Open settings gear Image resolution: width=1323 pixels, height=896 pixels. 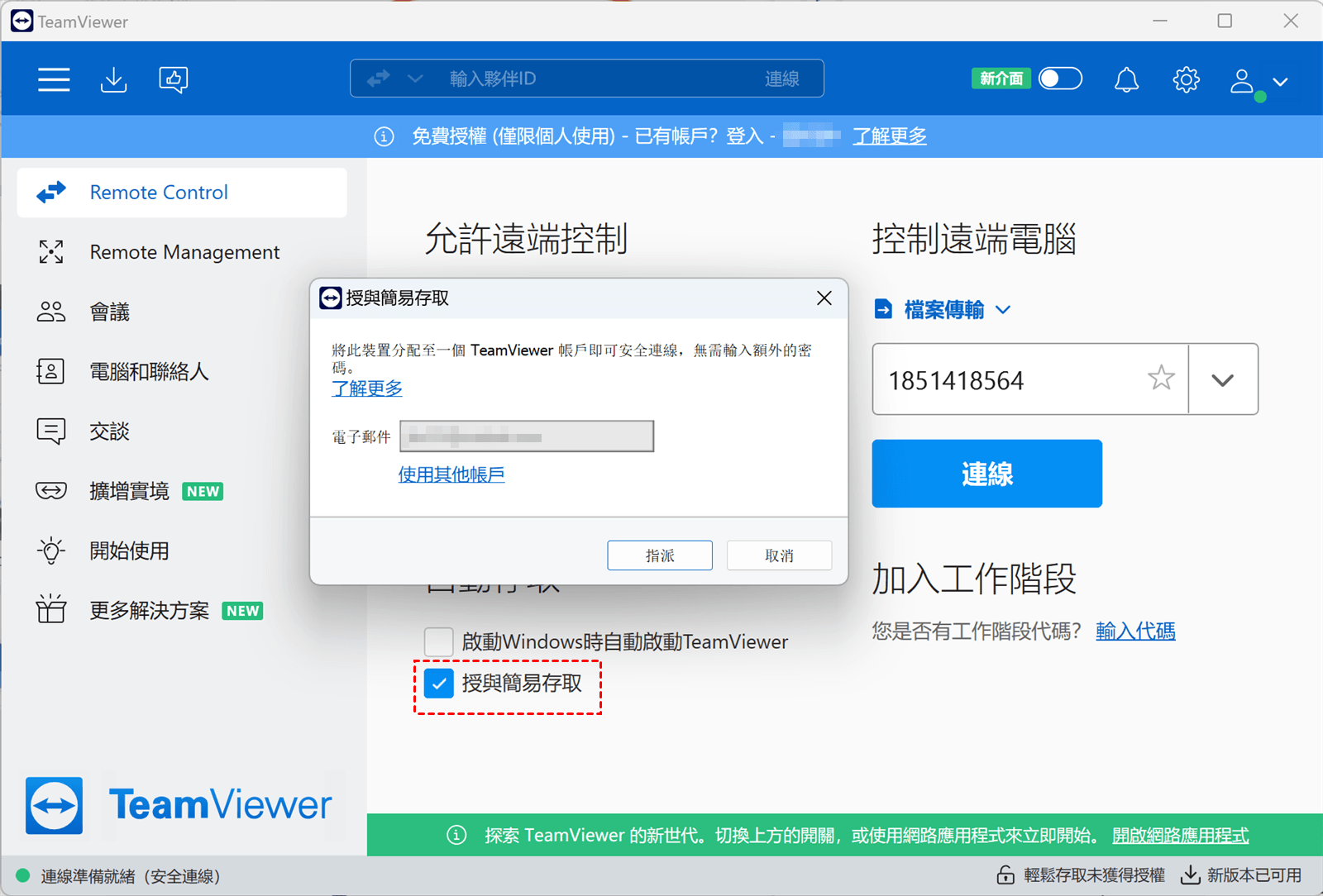click(1187, 80)
